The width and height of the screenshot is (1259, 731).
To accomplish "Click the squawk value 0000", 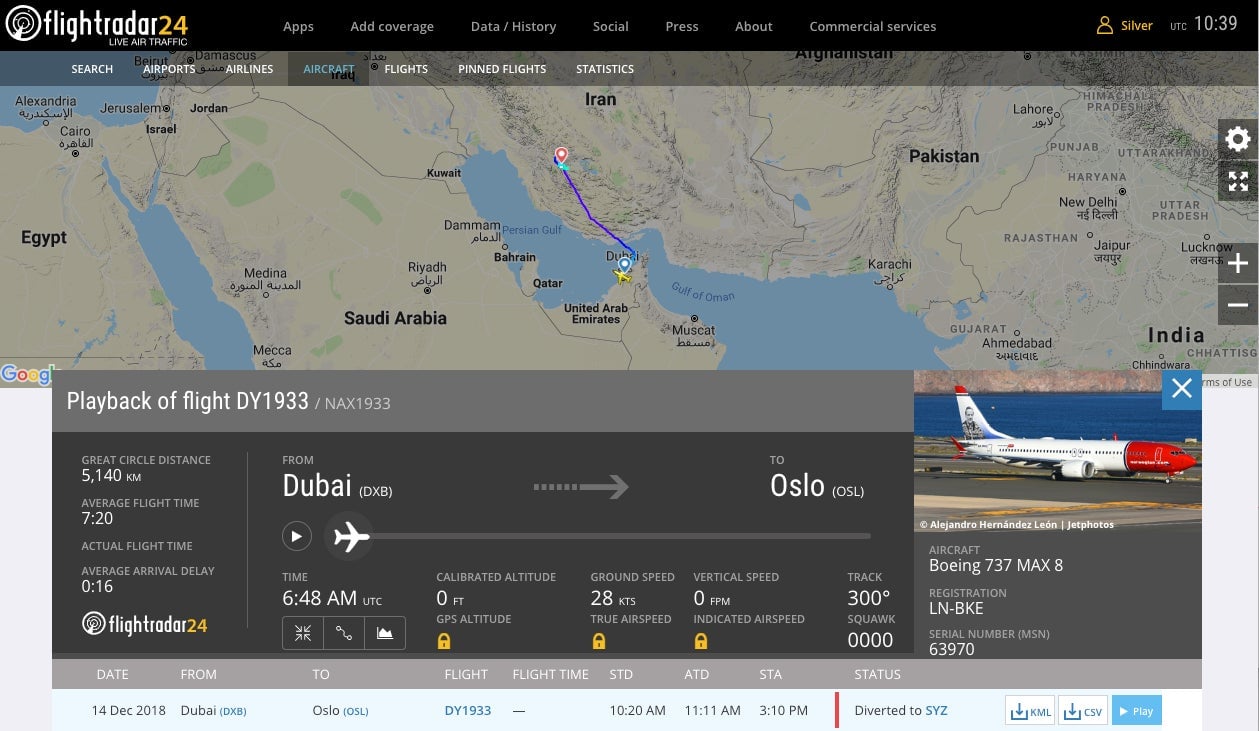I will (870, 640).
